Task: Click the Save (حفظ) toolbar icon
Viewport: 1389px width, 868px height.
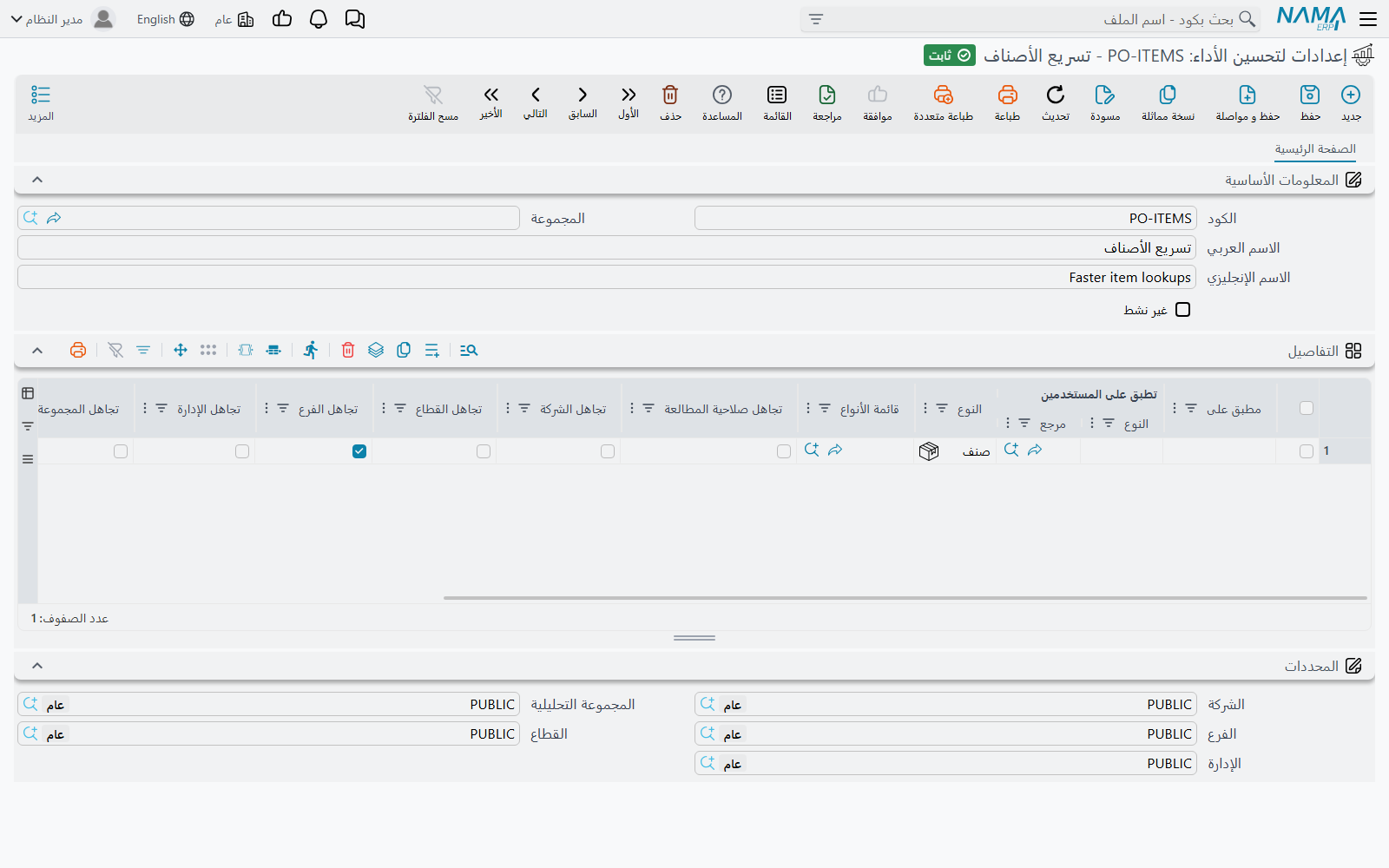Action: coord(1309,95)
